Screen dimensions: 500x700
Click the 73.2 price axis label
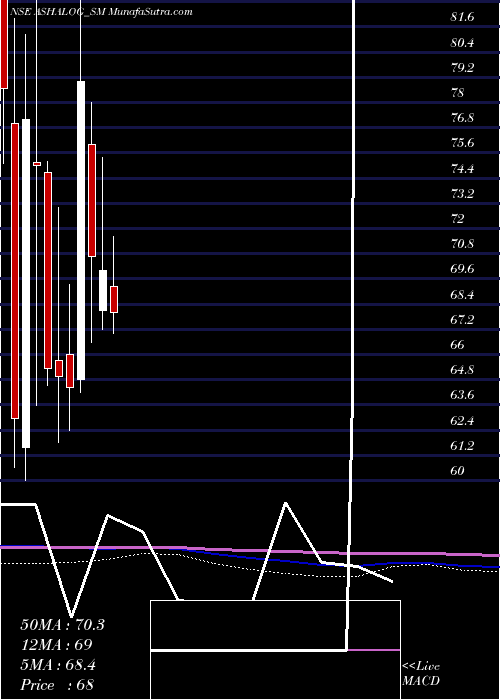(462, 194)
